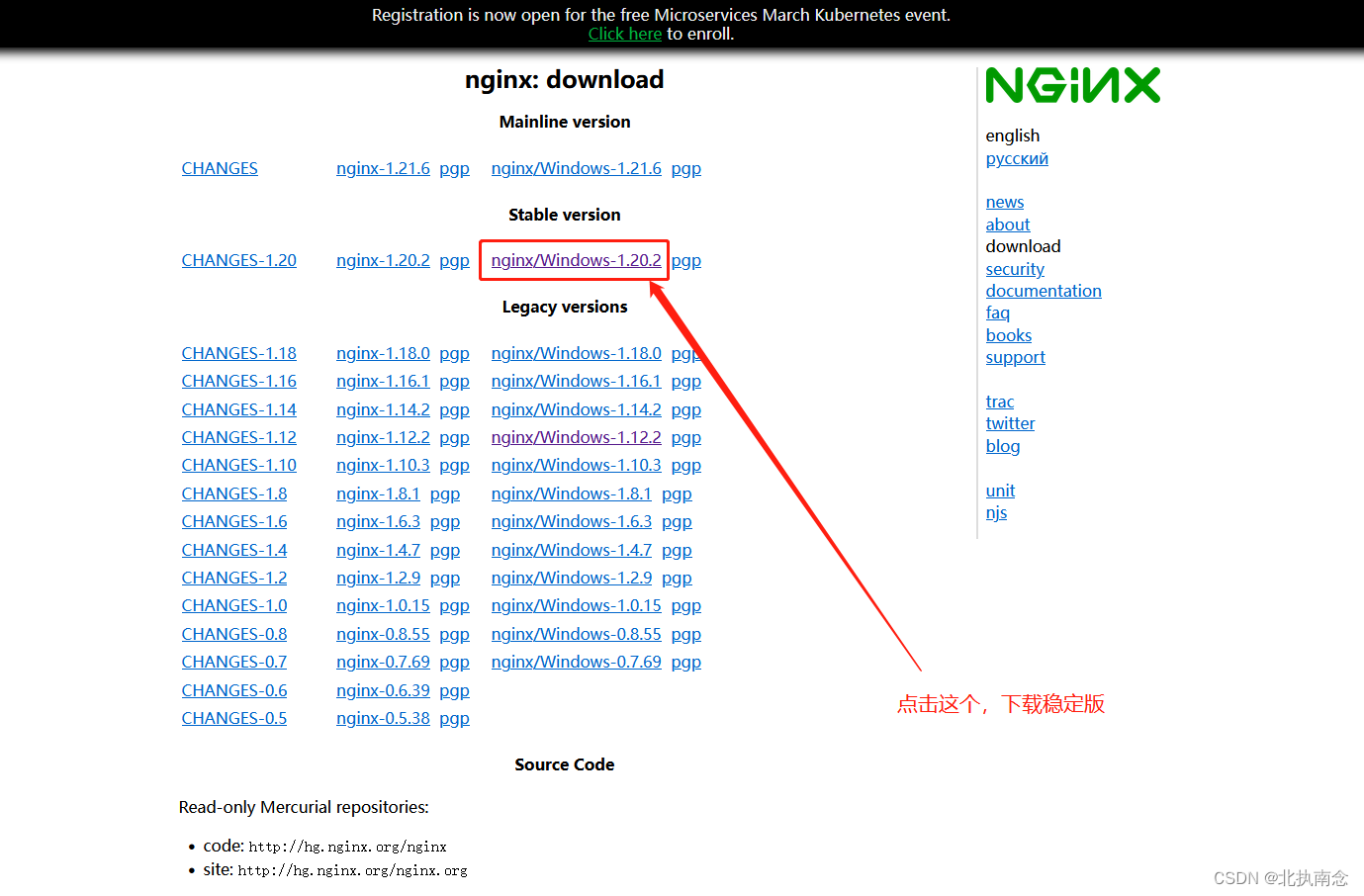Download nginx/Windows-1.0.15
The image size is (1364, 896).
click(x=576, y=605)
